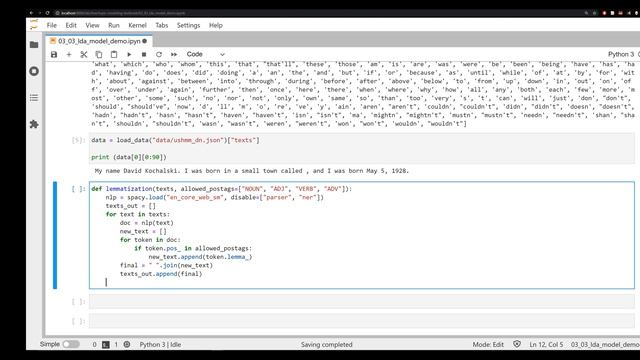The width and height of the screenshot is (640, 360).
Task: Save the notebook with the disk icon
Action: point(54,54)
